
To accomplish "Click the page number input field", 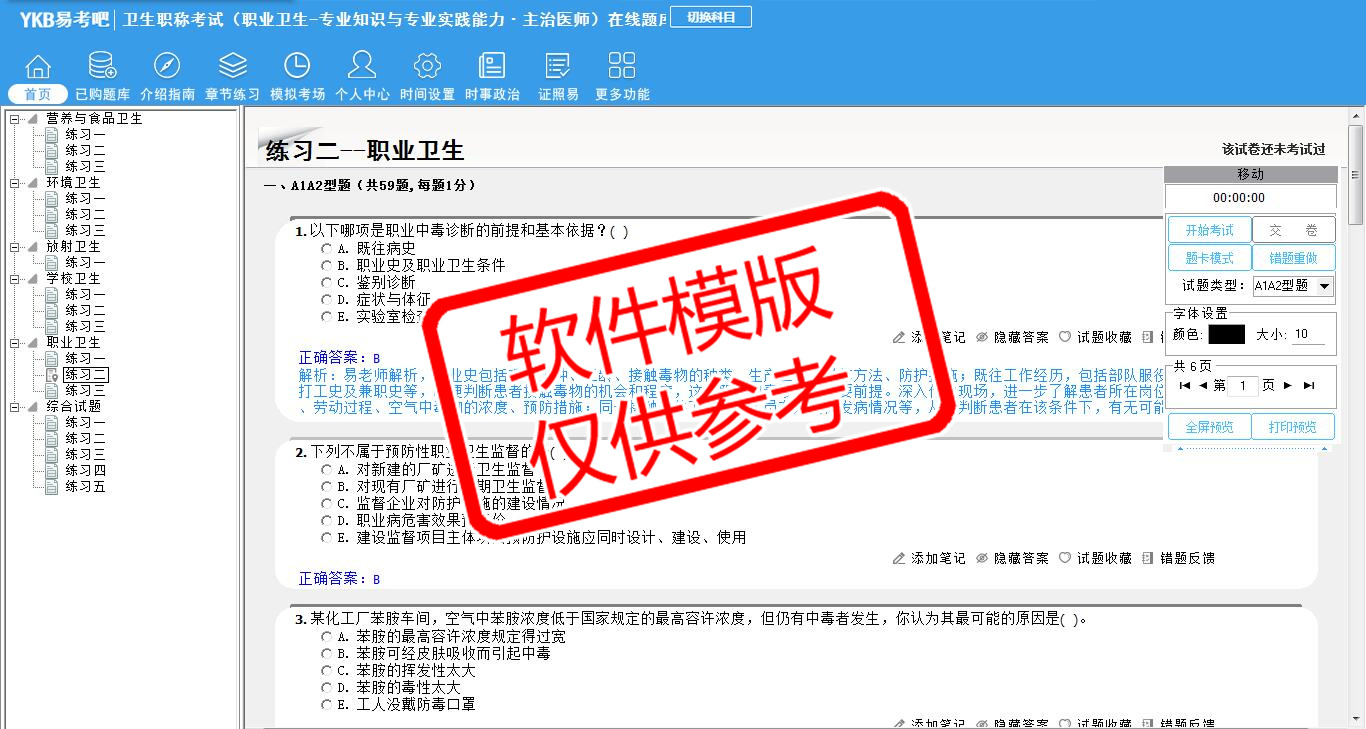I will pyautogui.click(x=1242, y=386).
